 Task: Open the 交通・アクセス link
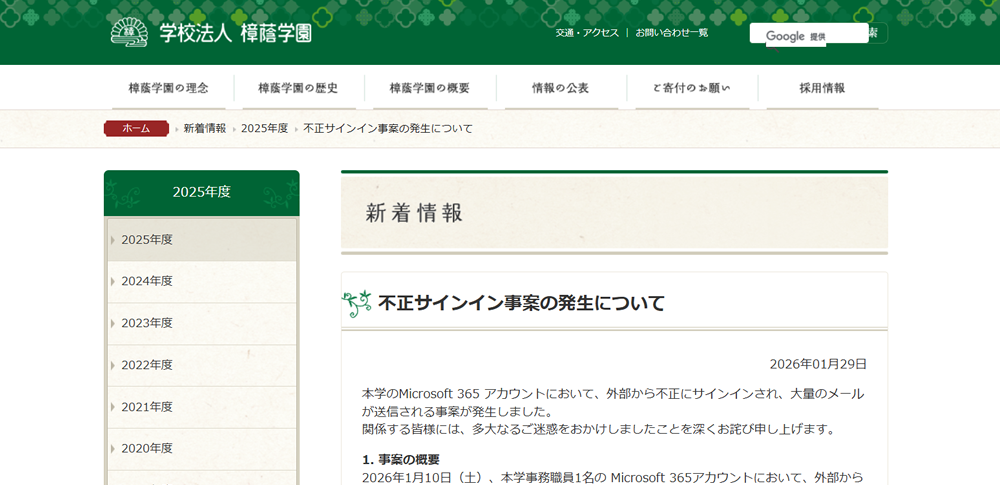(587, 33)
